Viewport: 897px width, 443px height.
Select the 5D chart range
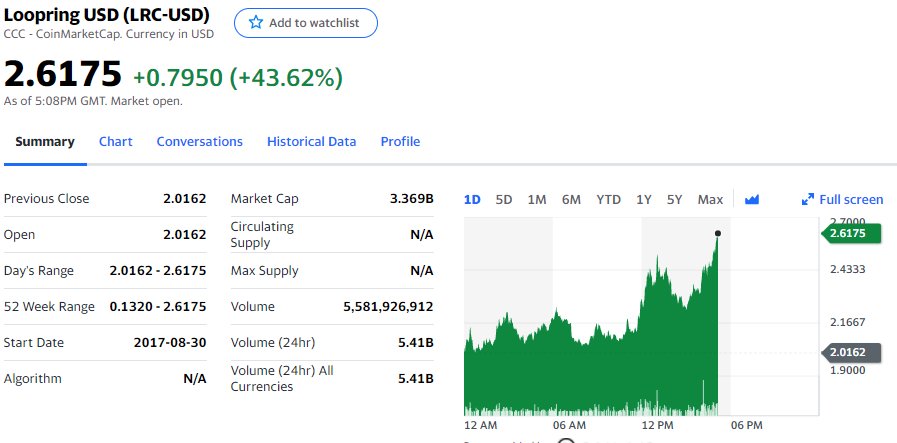[503, 199]
